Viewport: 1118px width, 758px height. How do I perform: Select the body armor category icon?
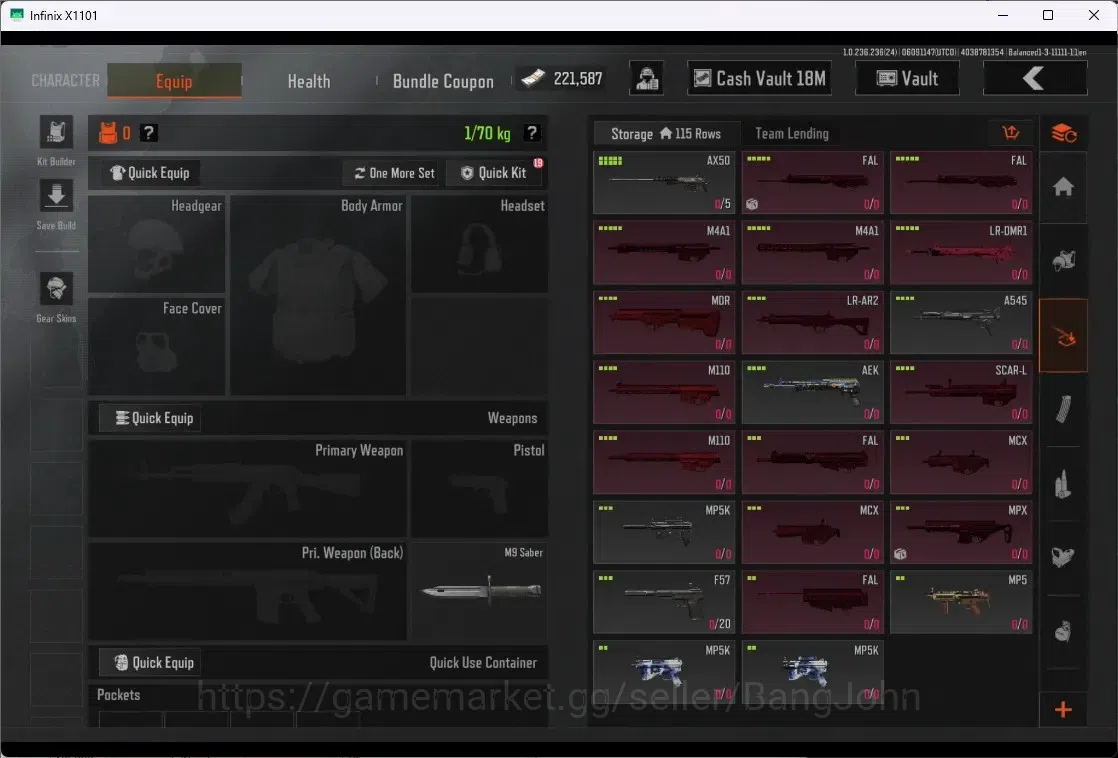tap(1063, 557)
